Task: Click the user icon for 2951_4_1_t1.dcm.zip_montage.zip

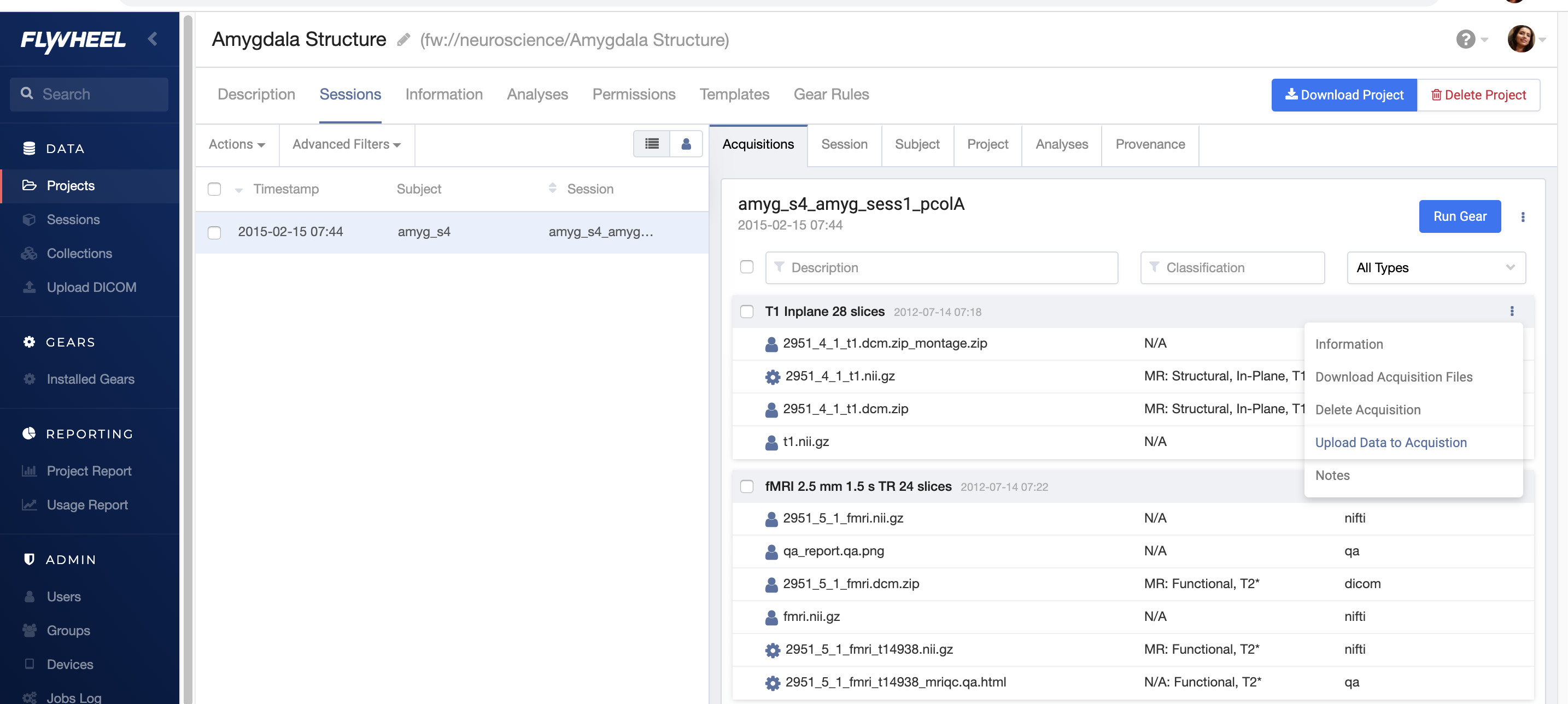Action: [771, 344]
